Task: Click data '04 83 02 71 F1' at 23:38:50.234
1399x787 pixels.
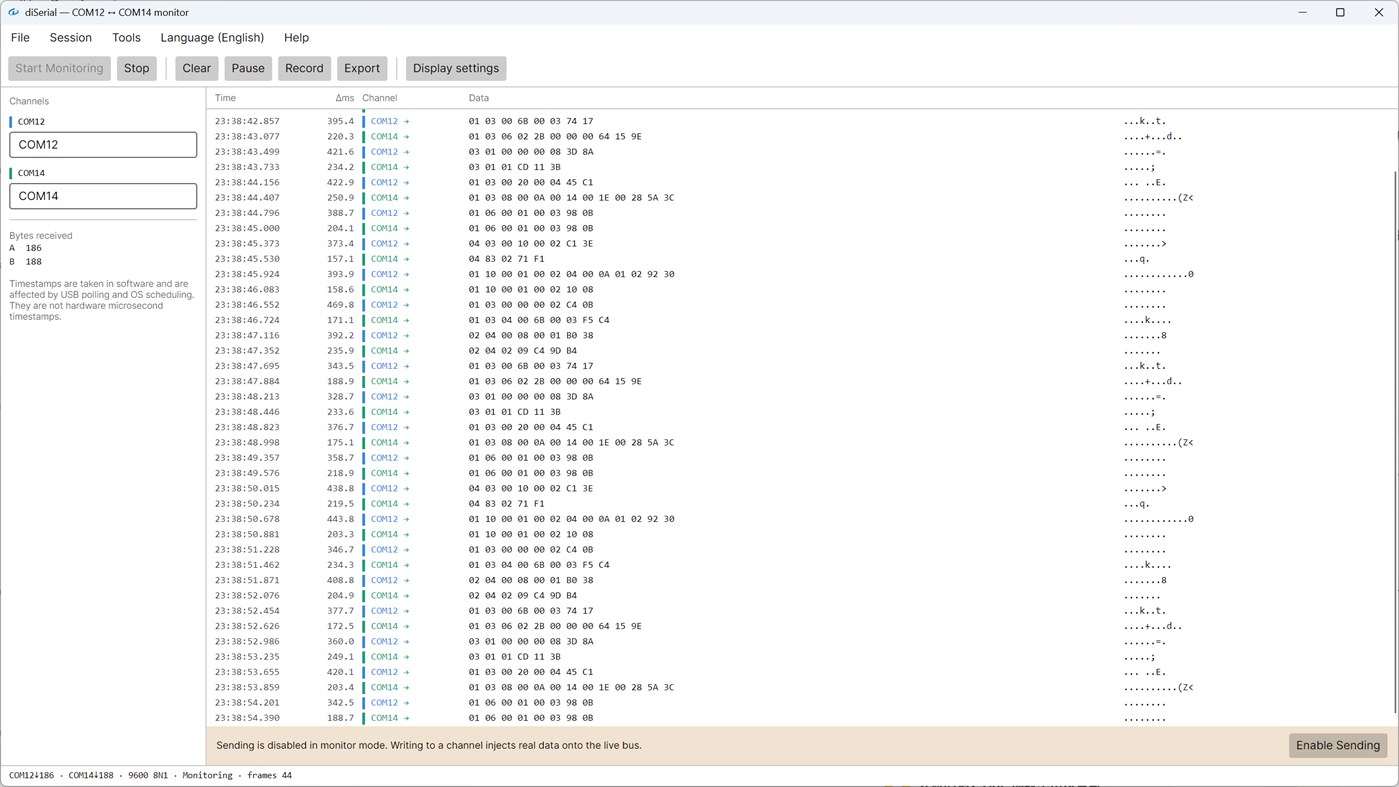Action: [x=507, y=504]
